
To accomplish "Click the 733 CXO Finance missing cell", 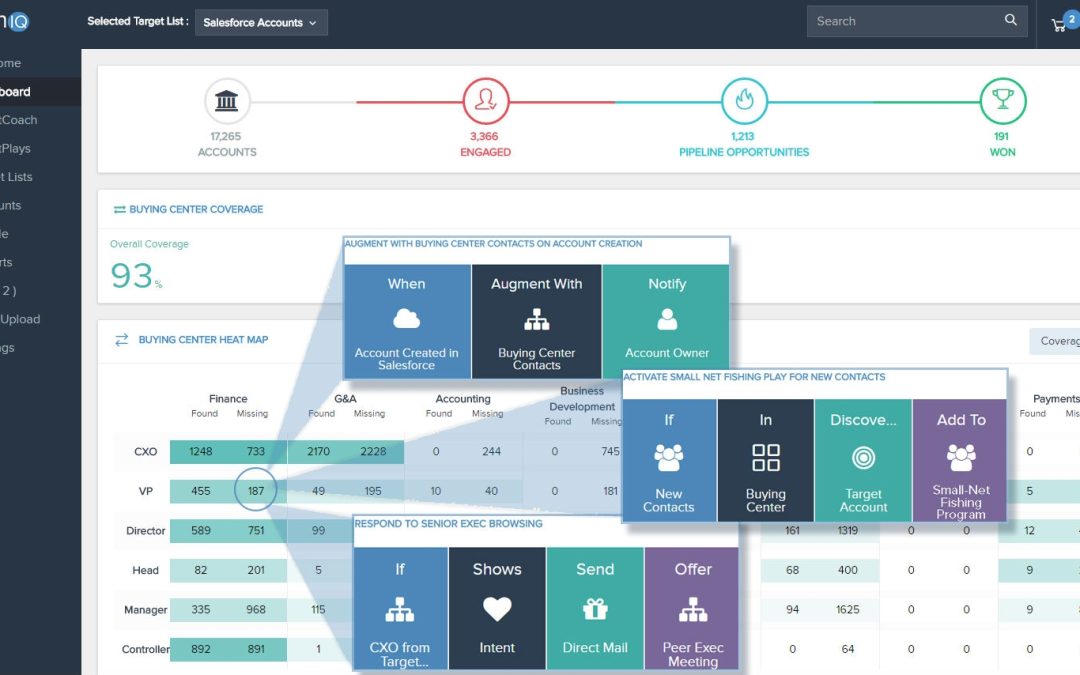I will (x=256, y=452).
